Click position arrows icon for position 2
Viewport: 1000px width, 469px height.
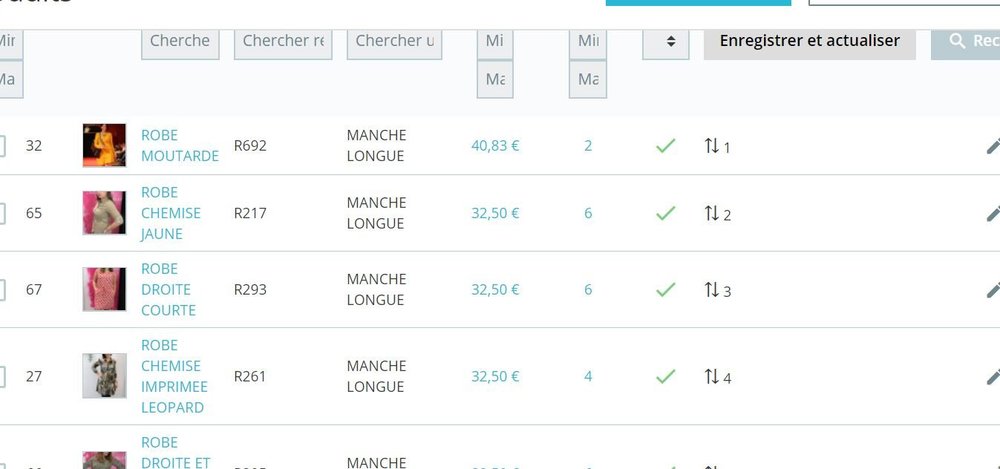point(712,213)
